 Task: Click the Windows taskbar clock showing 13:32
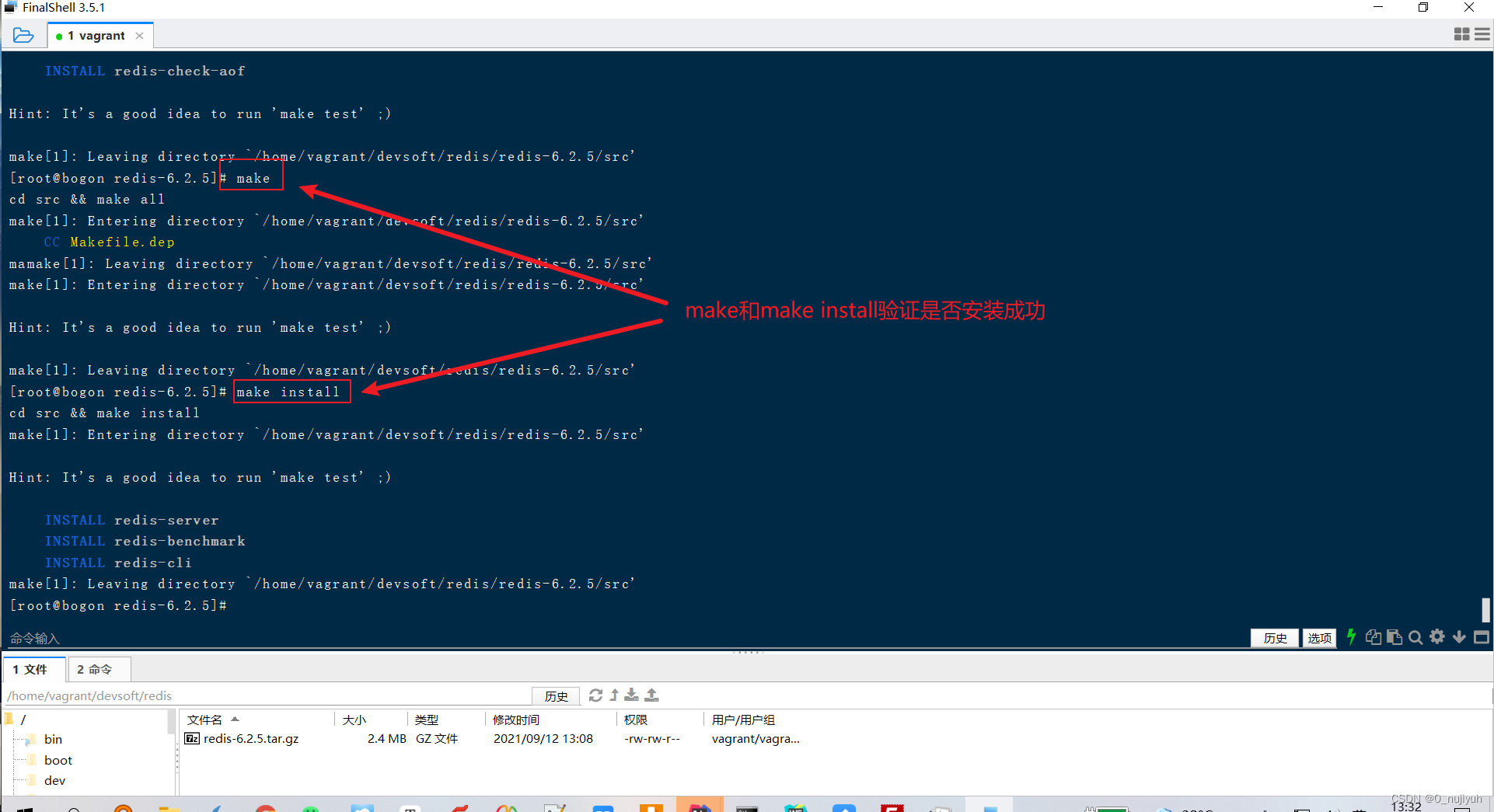(x=1405, y=807)
